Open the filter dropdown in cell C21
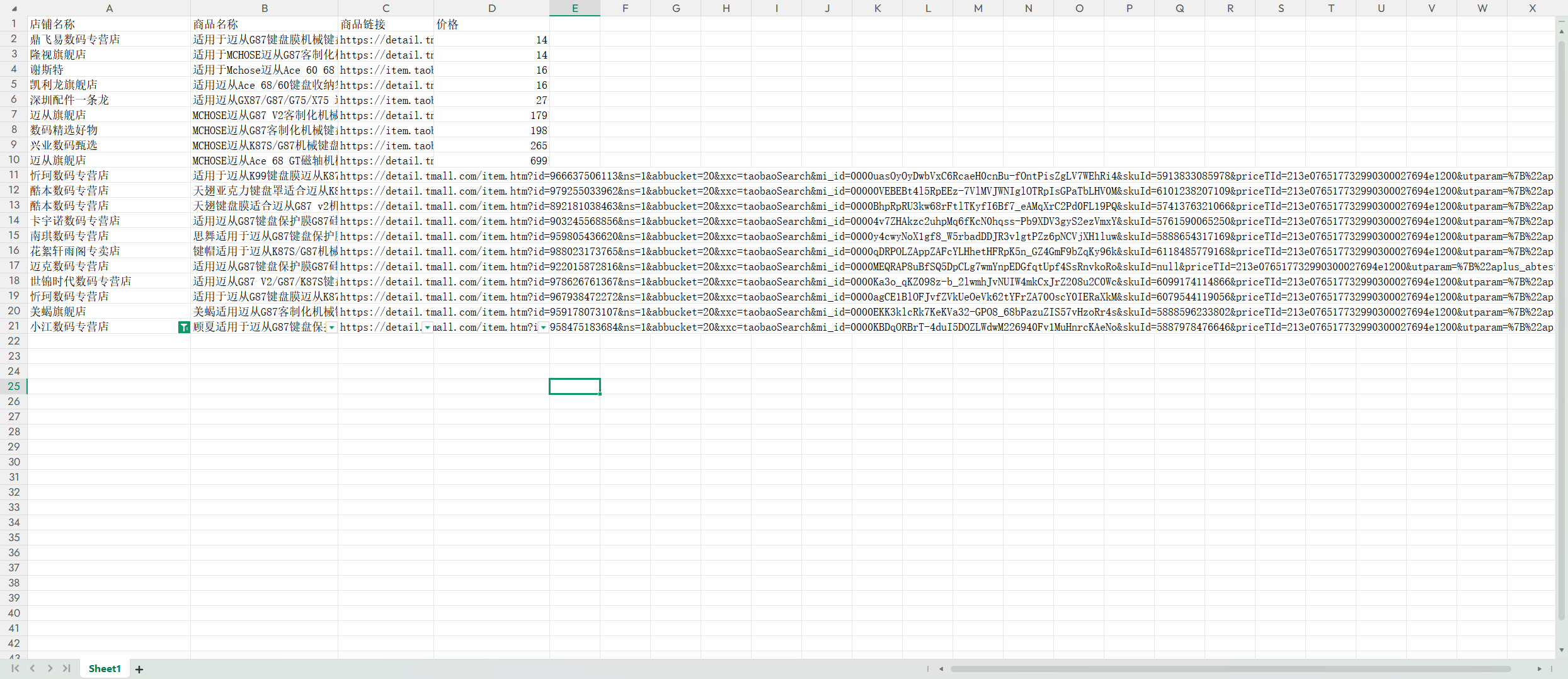The height and width of the screenshot is (679, 1568). (x=427, y=327)
